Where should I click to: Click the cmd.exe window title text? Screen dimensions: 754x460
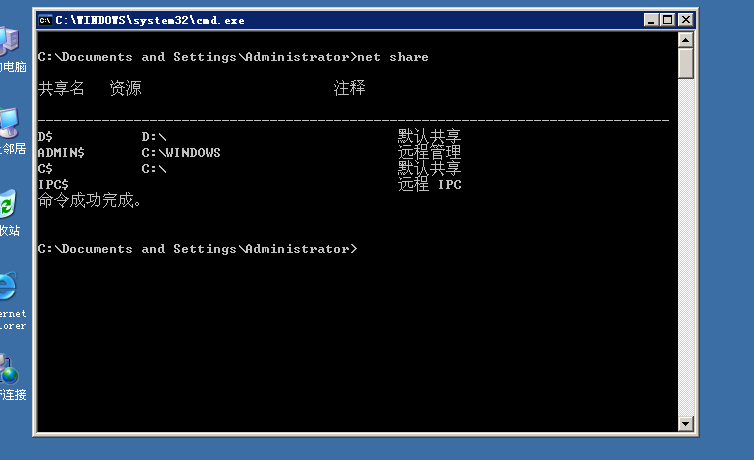click(x=150, y=20)
